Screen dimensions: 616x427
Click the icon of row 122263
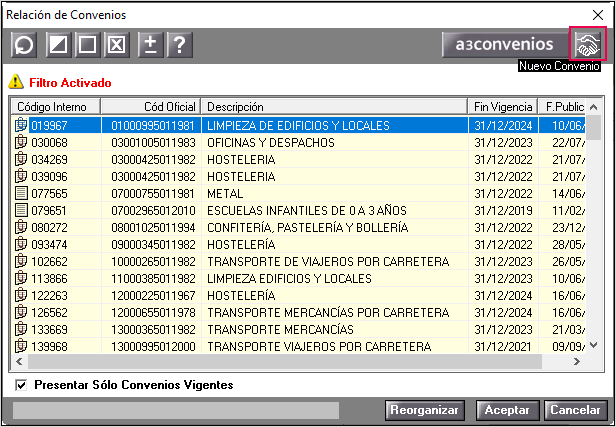click(x=21, y=295)
